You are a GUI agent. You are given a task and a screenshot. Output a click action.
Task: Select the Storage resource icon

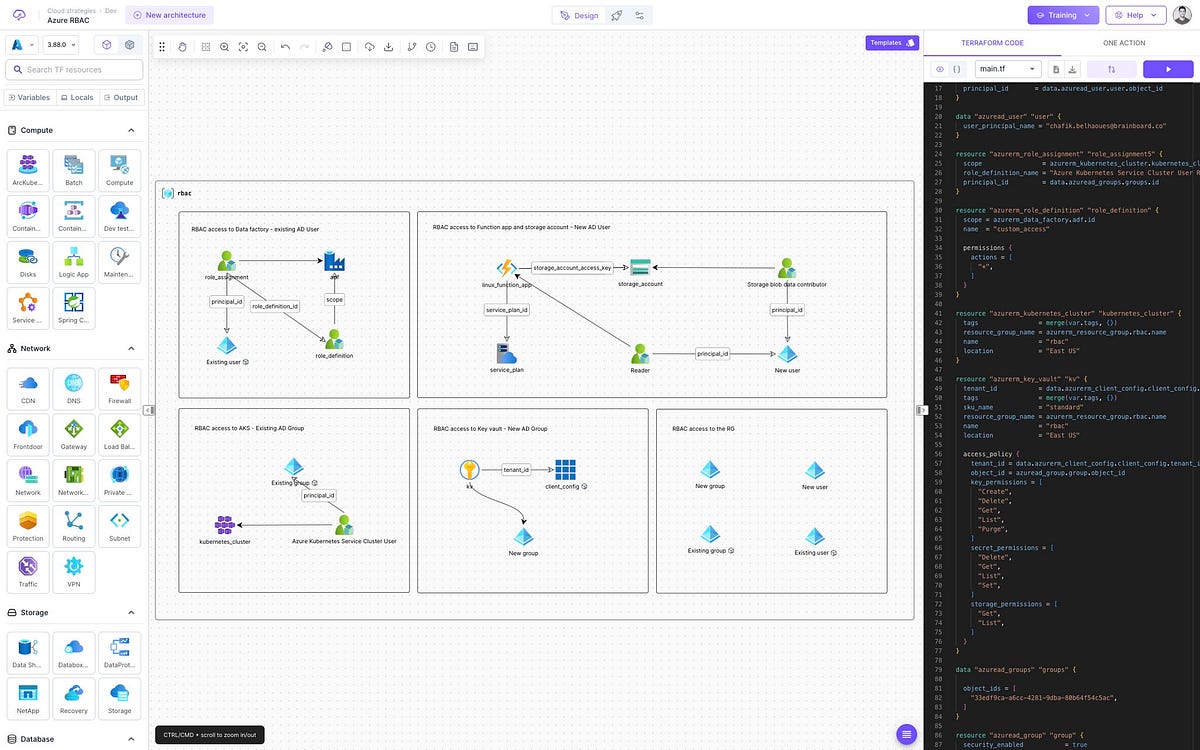[119, 697]
